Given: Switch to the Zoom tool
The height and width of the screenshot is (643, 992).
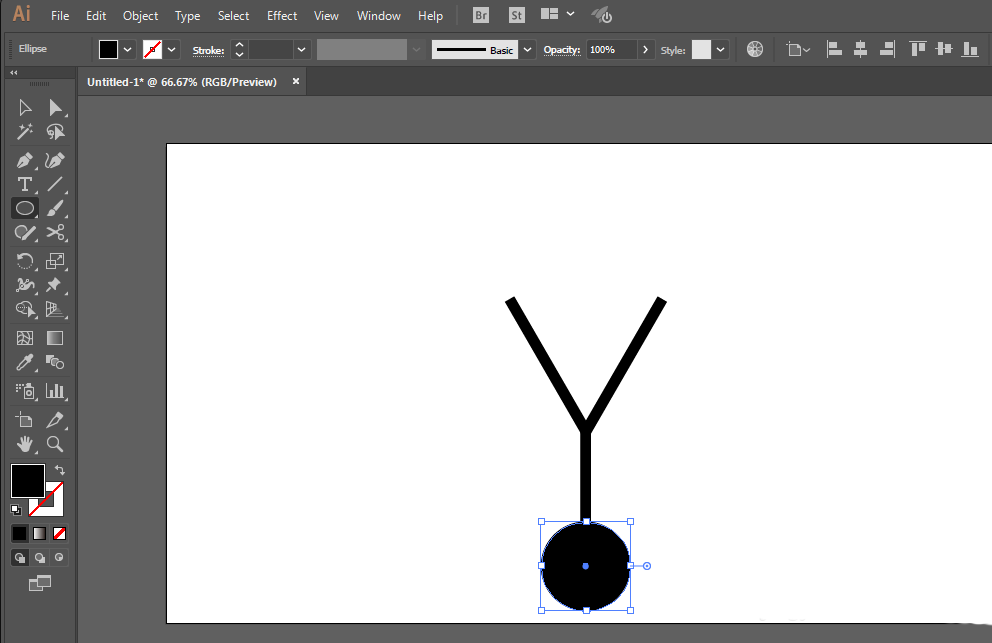Looking at the screenshot, I should (x=56, y=443).
